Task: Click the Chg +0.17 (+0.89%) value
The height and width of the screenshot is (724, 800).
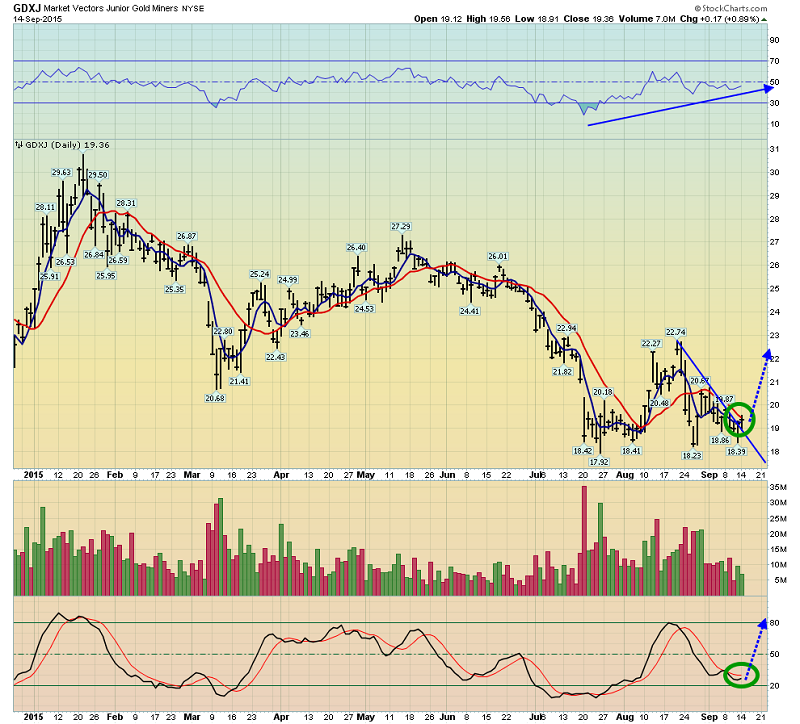Action: pos(720,19)
